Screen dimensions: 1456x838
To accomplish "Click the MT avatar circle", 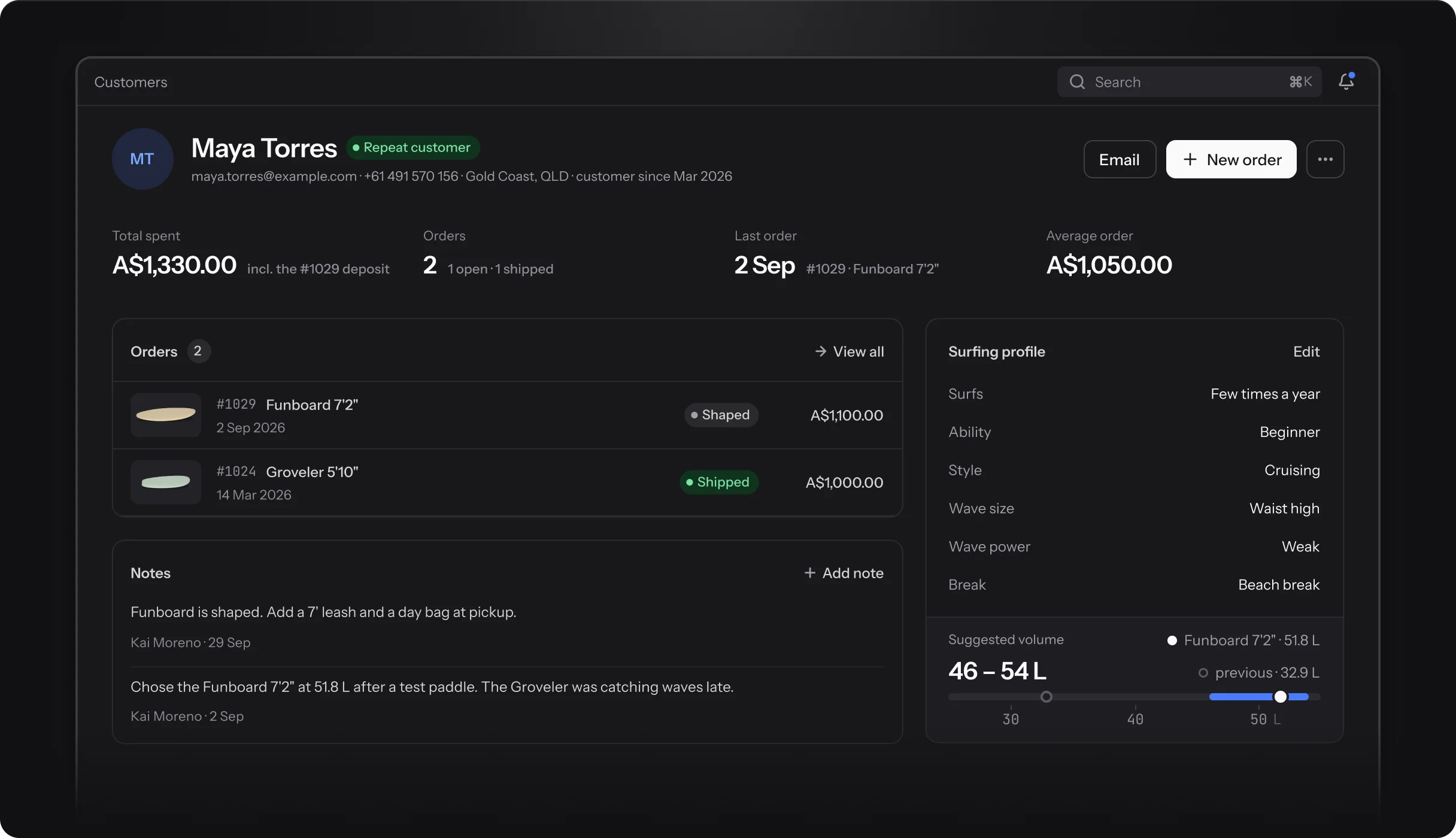I will [x=142, y=159].
